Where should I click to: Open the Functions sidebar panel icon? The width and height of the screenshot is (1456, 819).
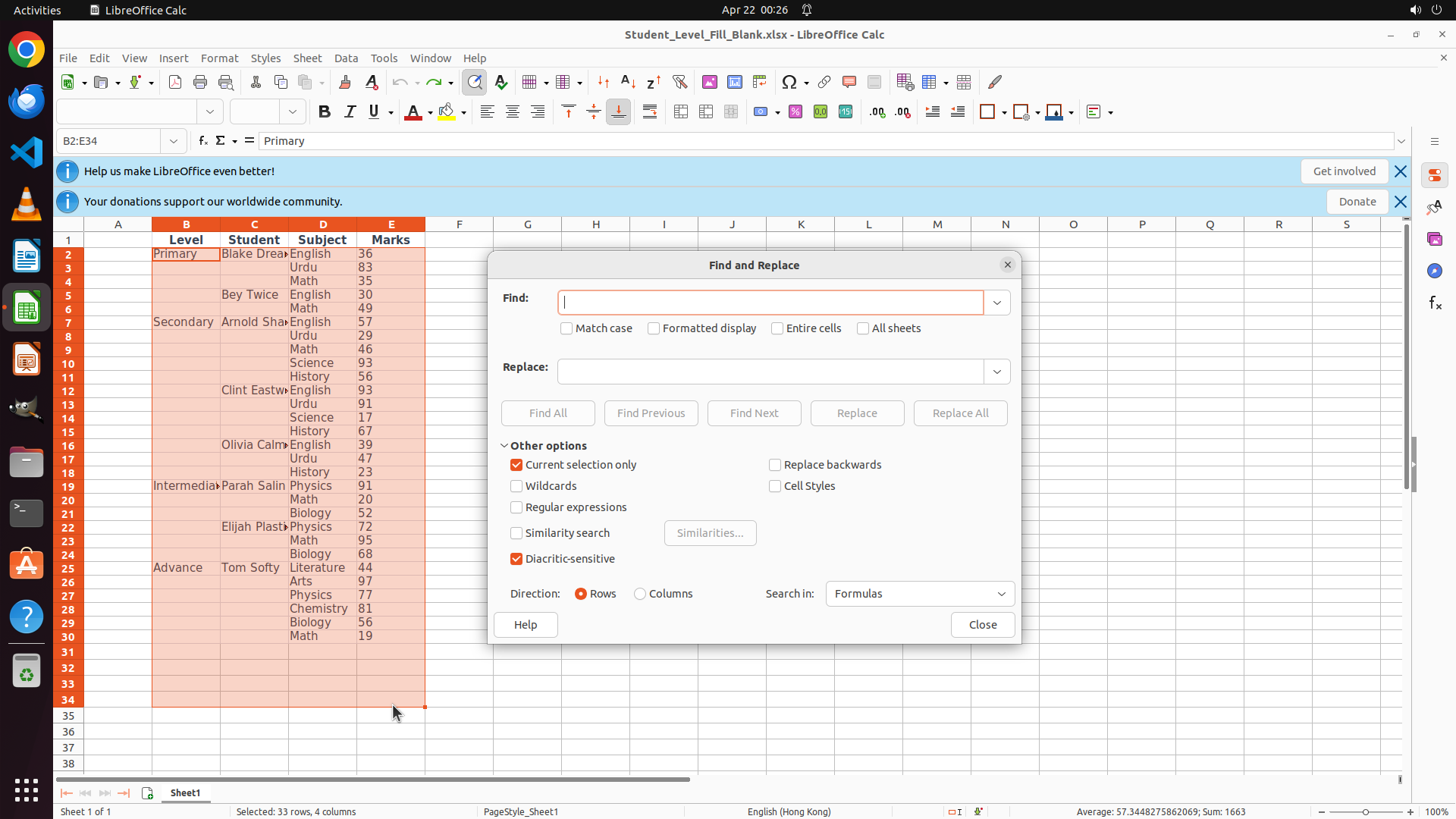tap(1435, 303)
